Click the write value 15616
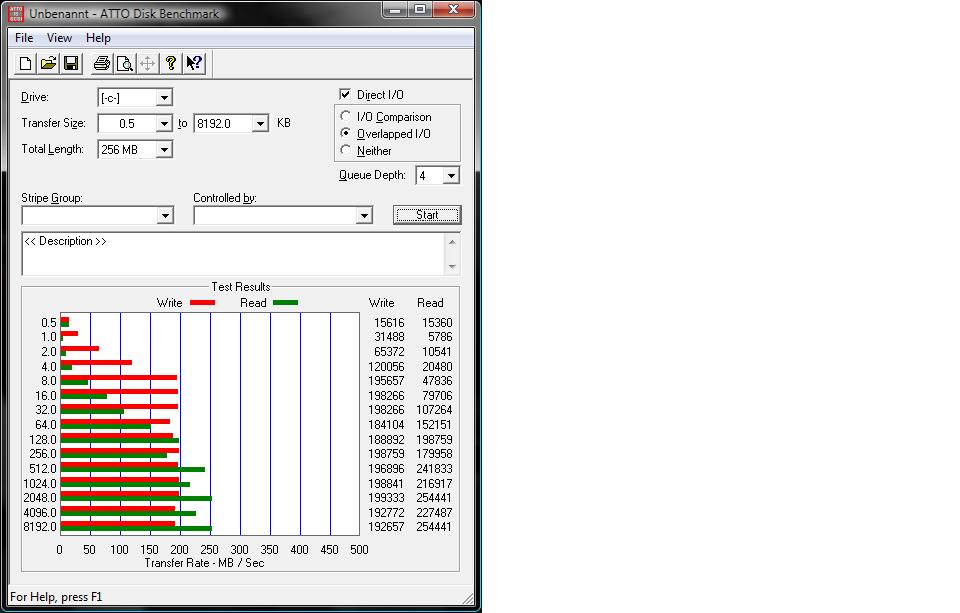Screen dimensions: 960x613 [389, 323]
